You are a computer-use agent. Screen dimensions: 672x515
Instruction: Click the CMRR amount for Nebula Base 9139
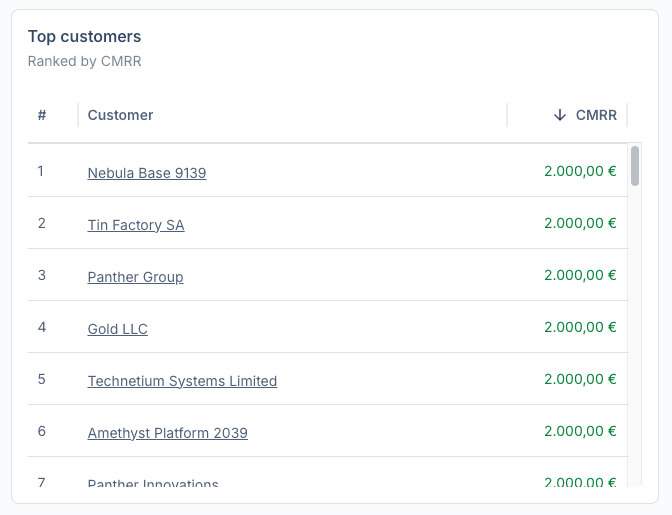[580, 171]
